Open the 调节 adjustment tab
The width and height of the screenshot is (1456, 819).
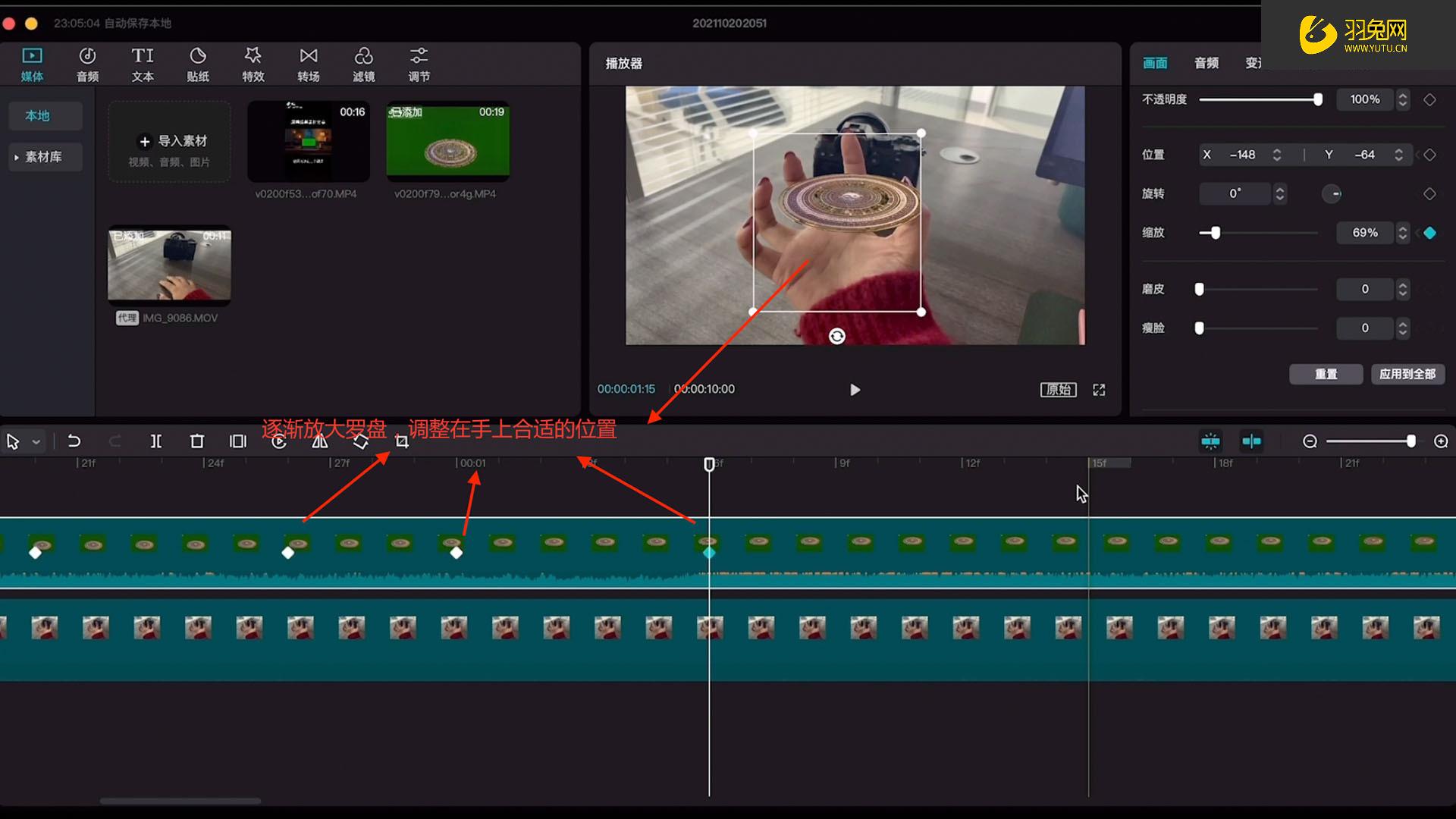[419, 64]
